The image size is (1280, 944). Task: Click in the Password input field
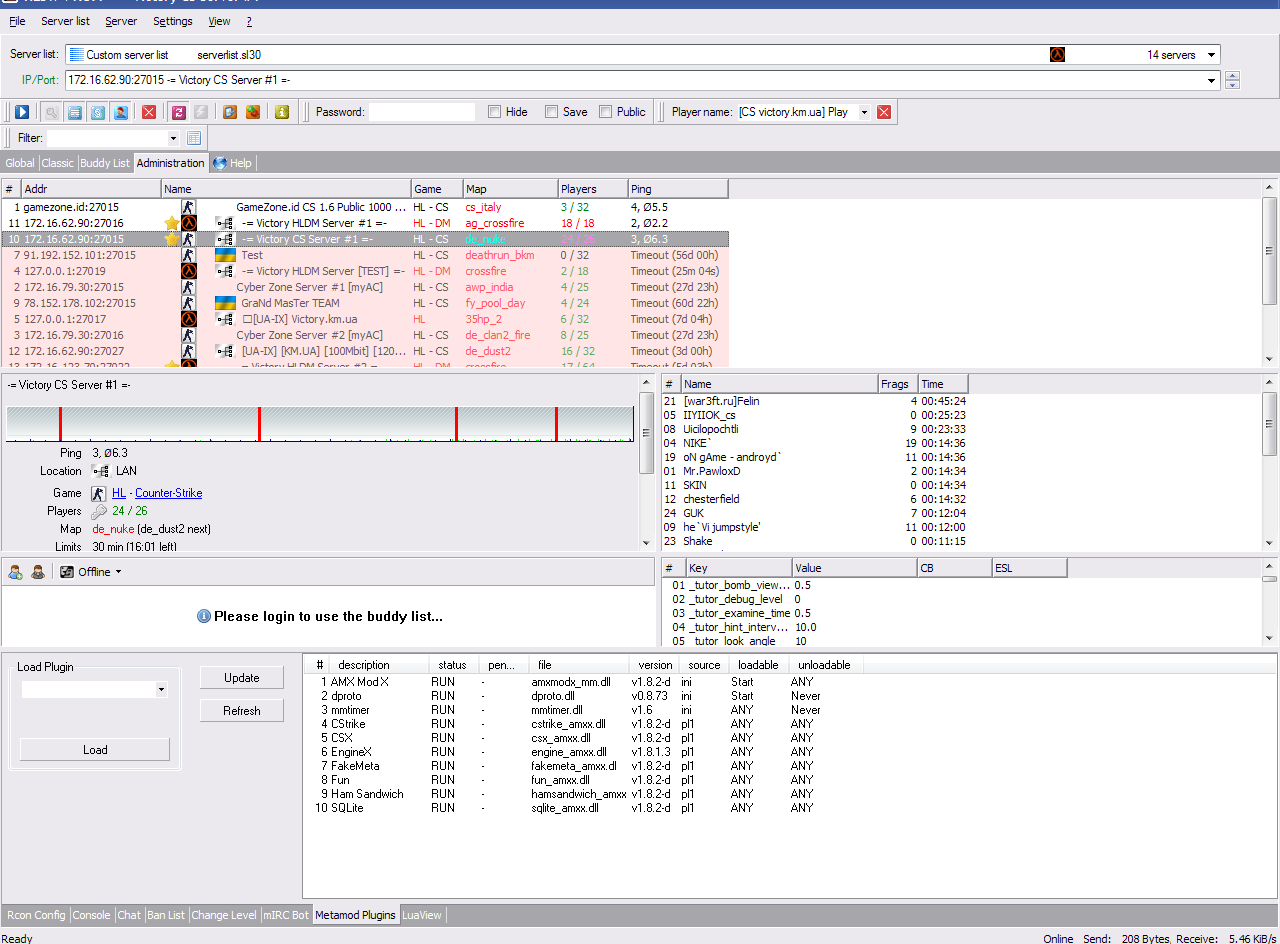point(422,112)
